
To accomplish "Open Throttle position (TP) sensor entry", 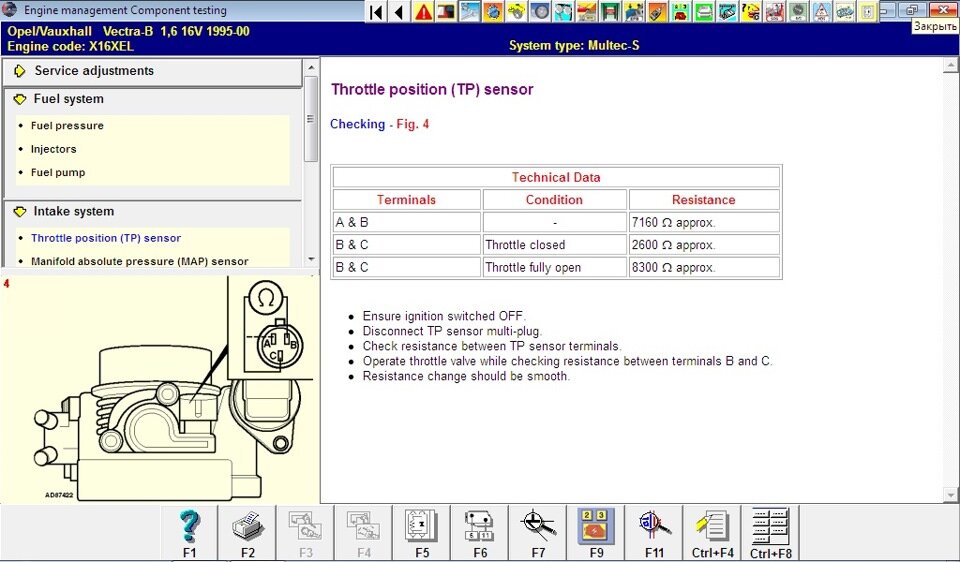I will click(x=106, y=238).
